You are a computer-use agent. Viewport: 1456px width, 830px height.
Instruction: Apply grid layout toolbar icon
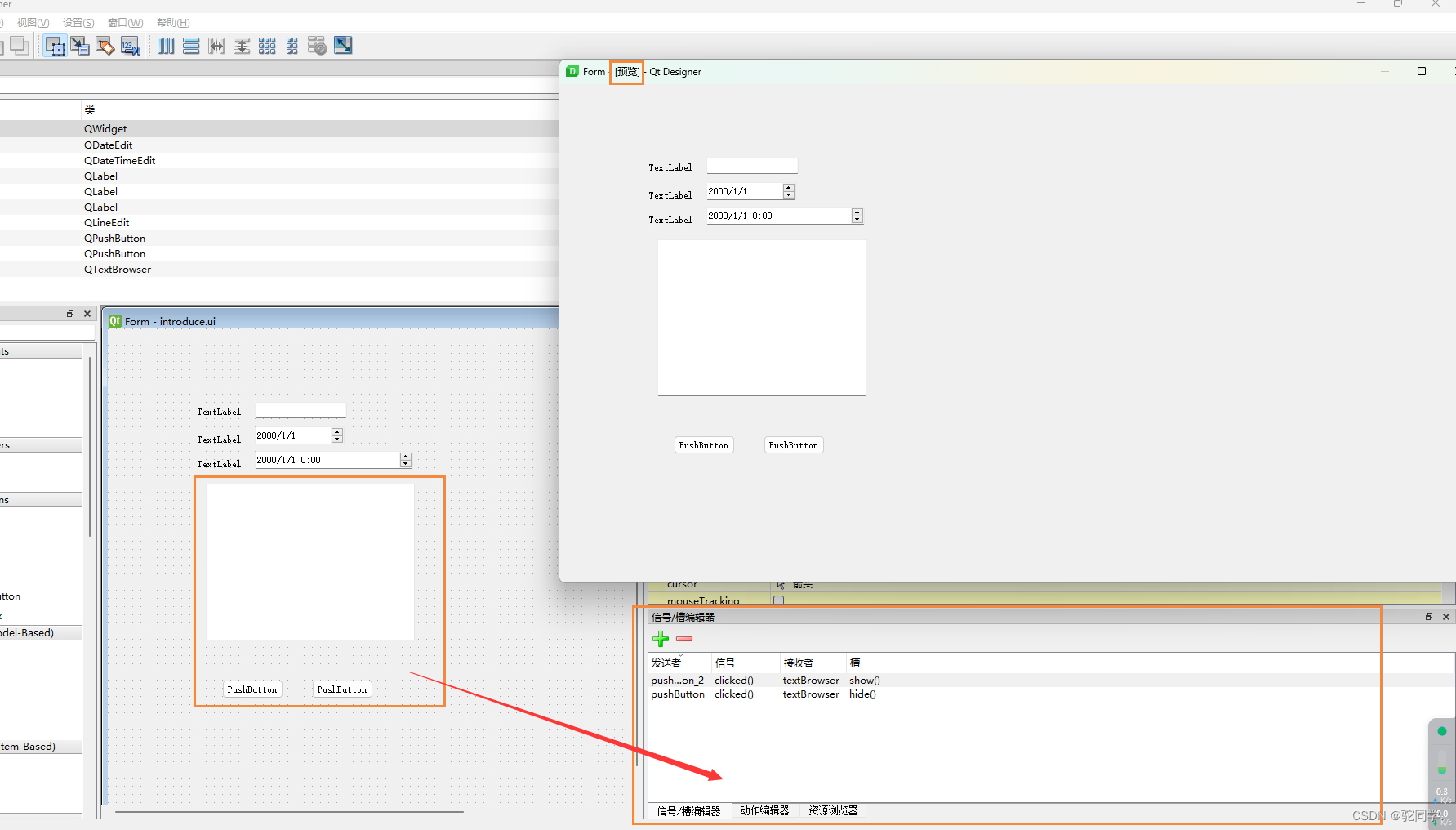267,46
